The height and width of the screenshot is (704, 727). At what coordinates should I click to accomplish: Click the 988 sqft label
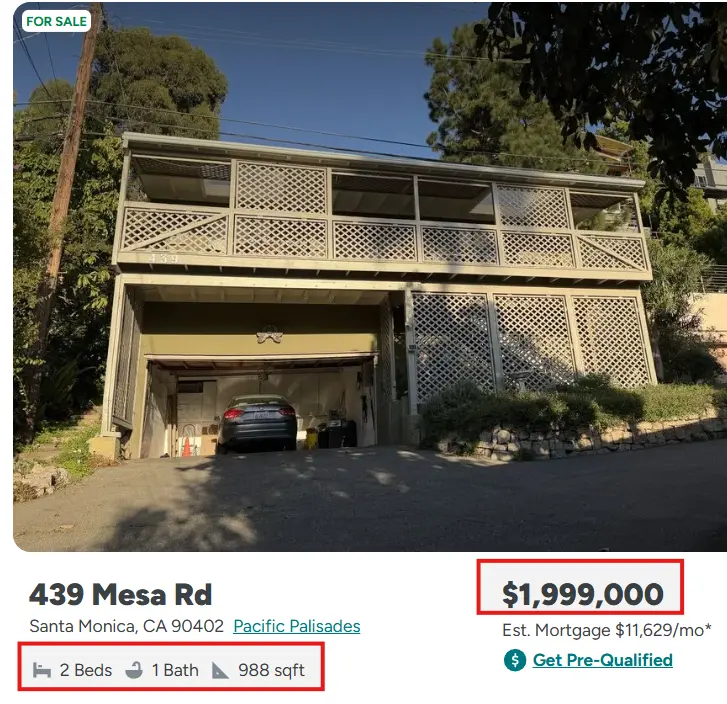click(x=271, y=670)
